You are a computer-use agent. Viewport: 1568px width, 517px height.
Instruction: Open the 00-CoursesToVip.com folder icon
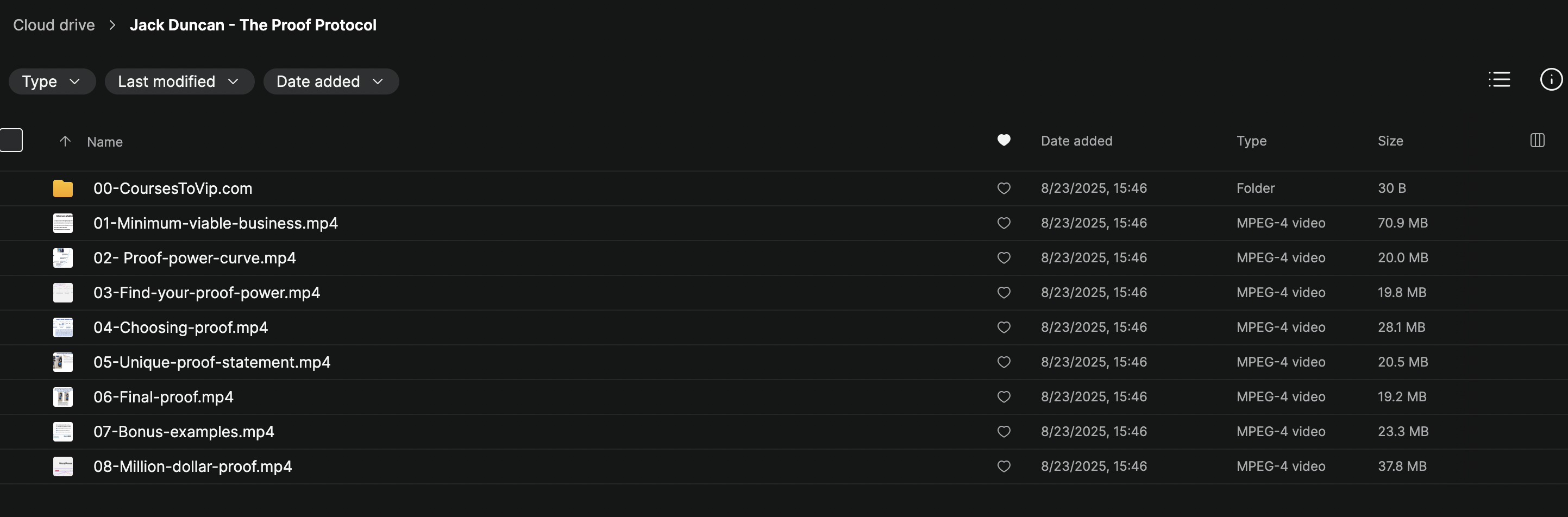(62, 188)
